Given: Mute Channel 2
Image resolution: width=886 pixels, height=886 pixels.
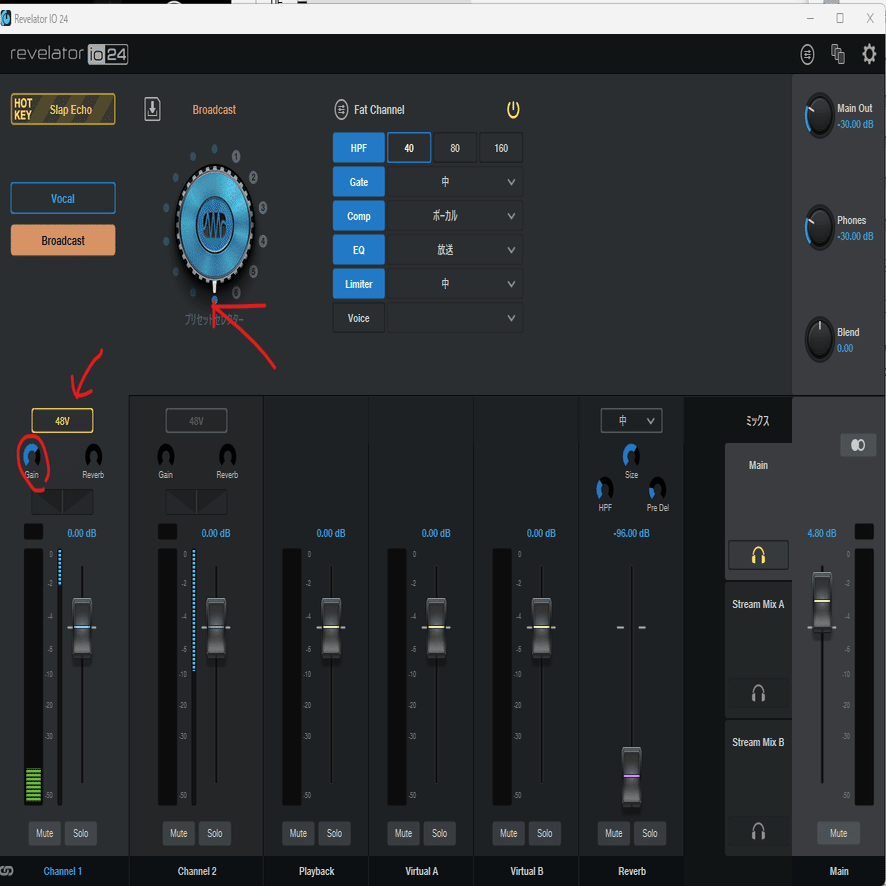Looking at the screenshot, I should click(179, 833).
